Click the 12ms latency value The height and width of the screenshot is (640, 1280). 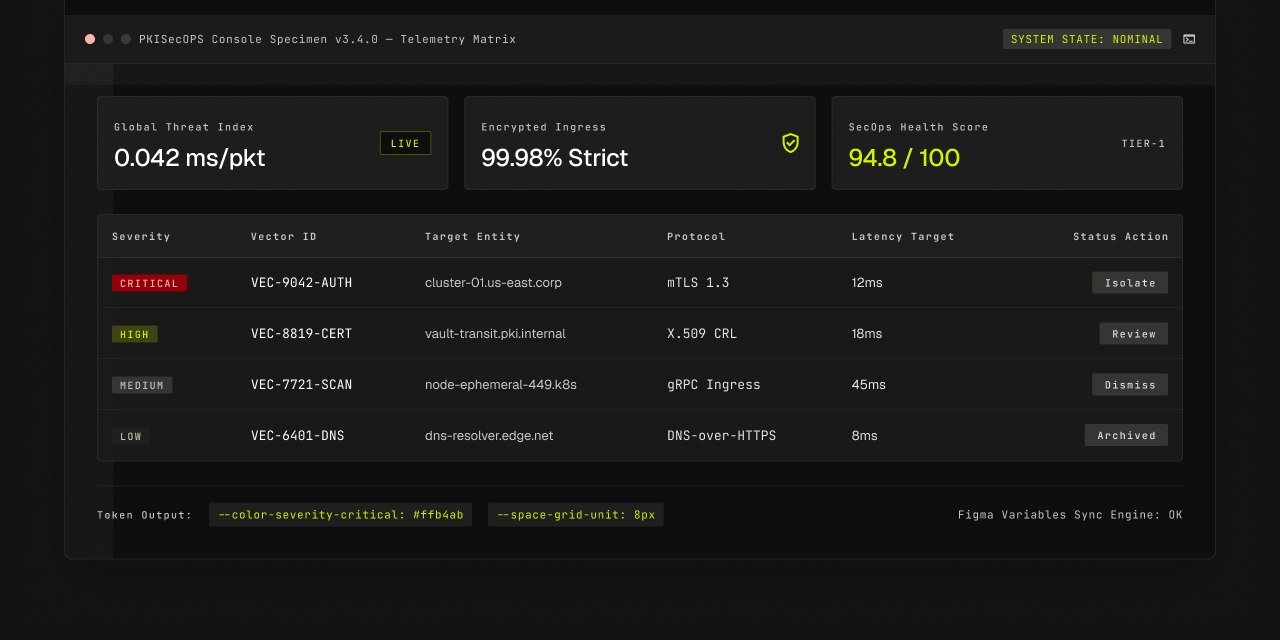pos(867,283)
